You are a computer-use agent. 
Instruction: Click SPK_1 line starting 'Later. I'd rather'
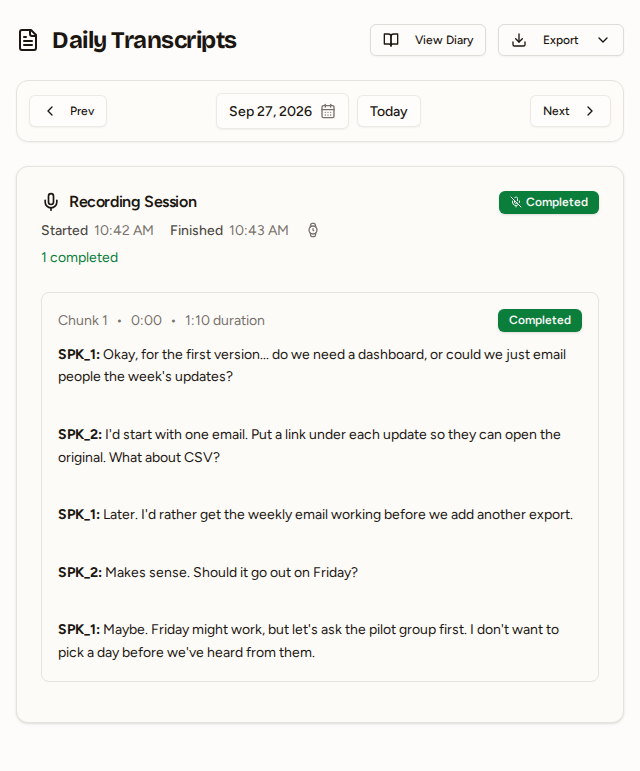316,514
